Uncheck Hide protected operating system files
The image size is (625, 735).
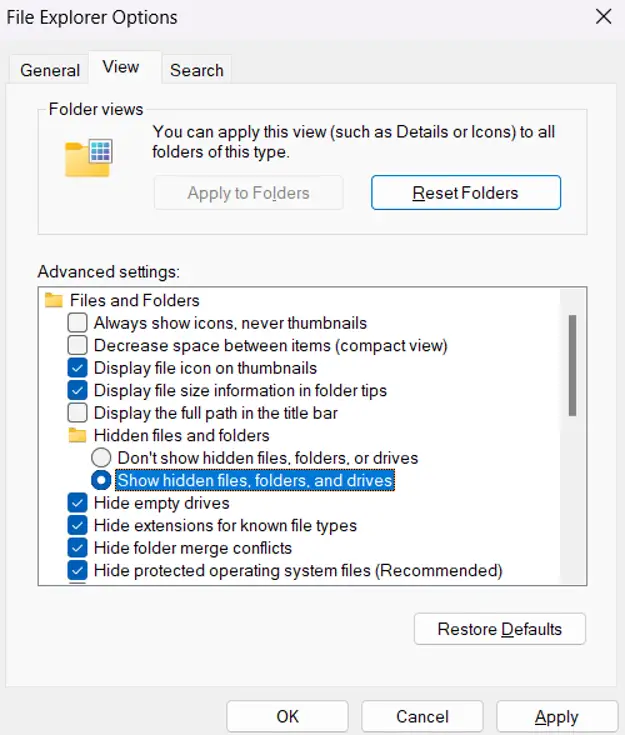[x=77, y=570]
